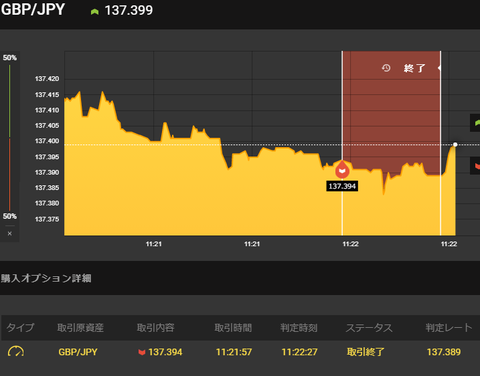Click GBP/JPY in the trade row

tap(78, 352)
